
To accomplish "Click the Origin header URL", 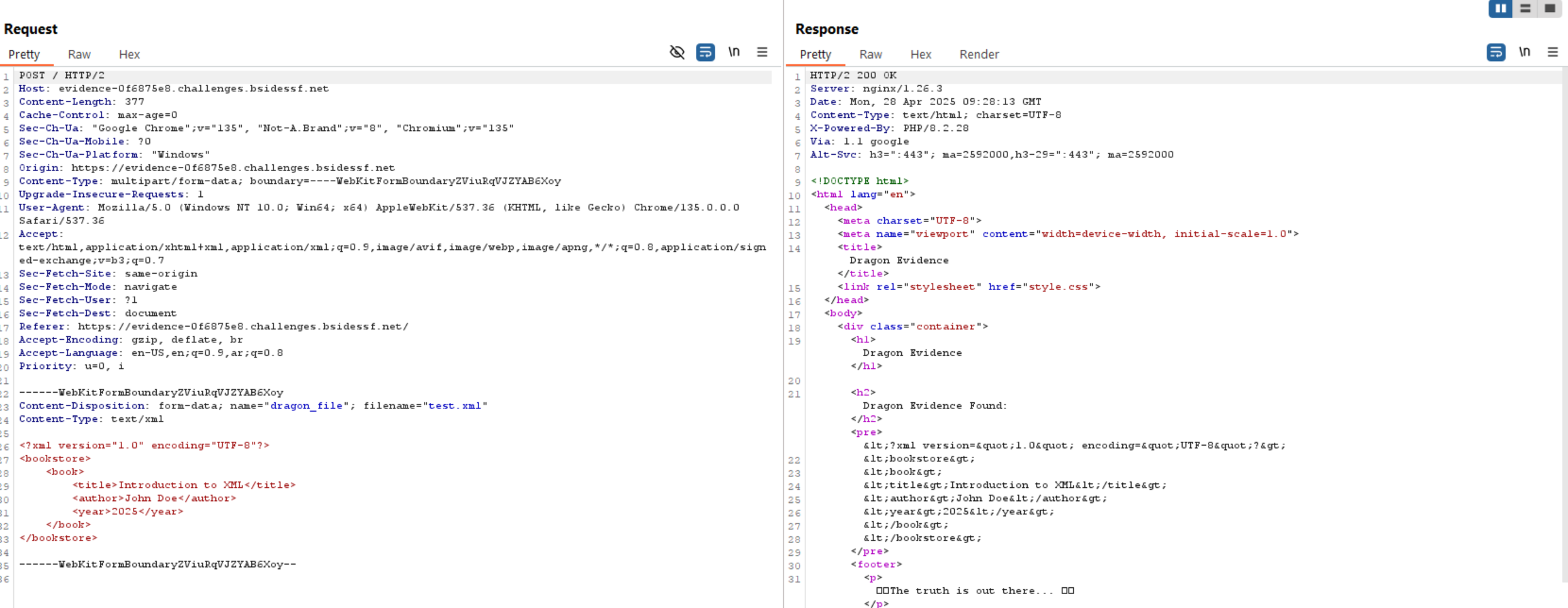I will [x=233, y=168].
